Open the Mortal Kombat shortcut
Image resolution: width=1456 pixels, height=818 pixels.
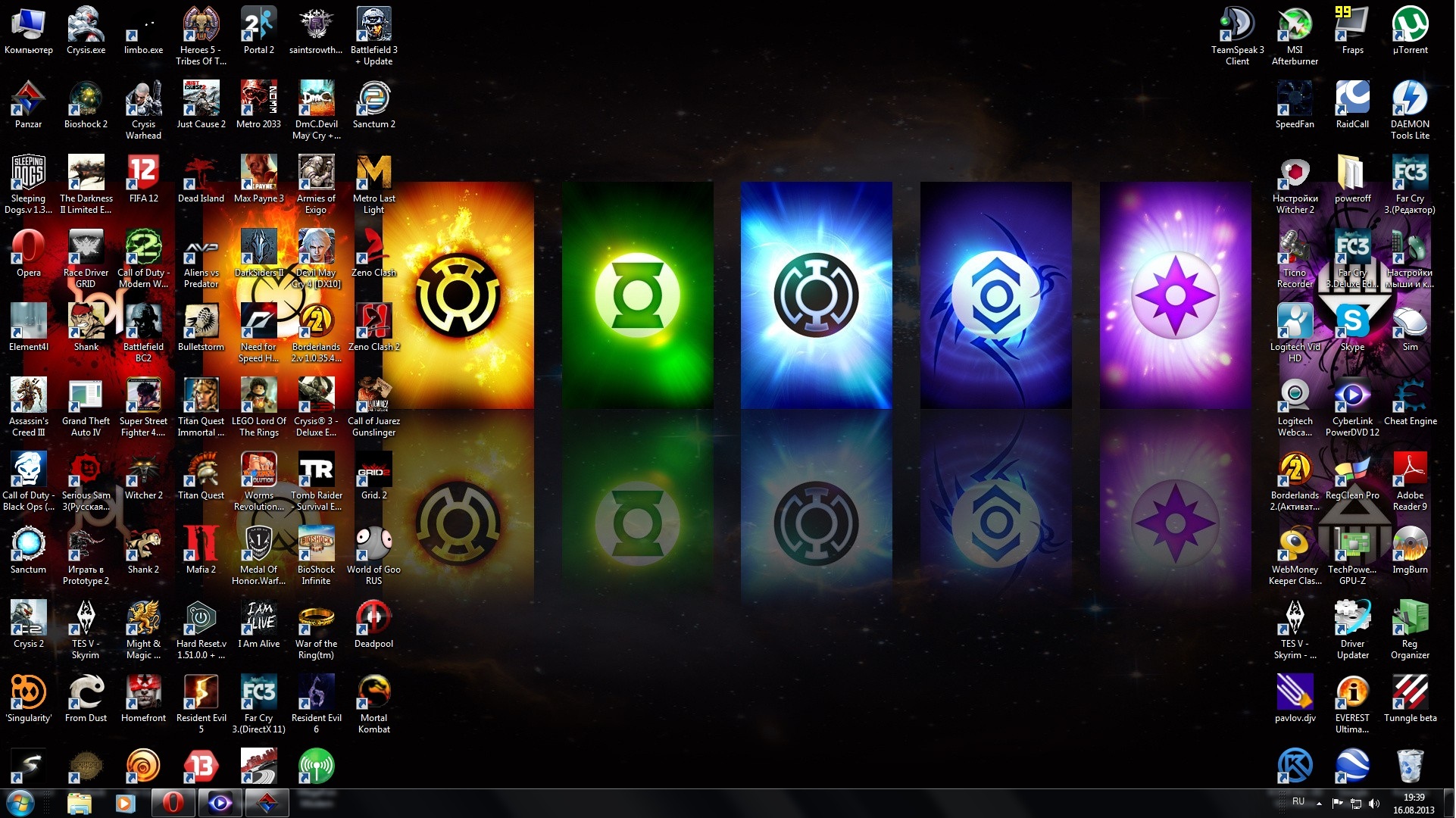tap(373, 704)
